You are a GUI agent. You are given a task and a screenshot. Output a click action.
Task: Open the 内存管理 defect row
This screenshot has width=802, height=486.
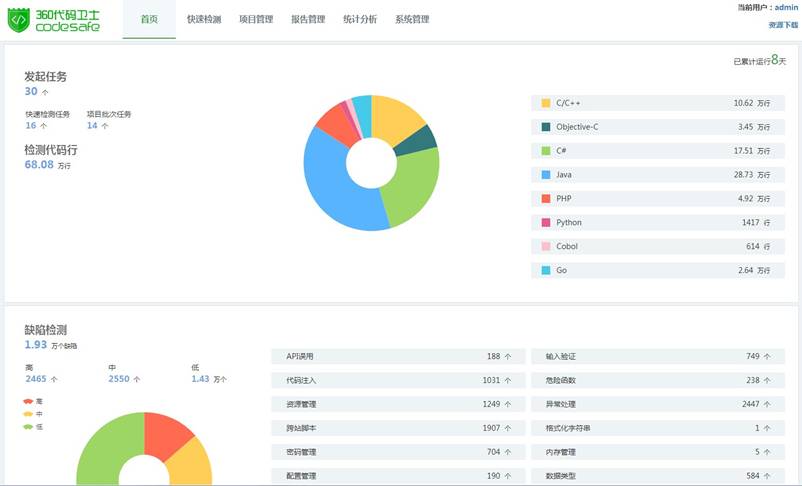(x=658, y=452)
